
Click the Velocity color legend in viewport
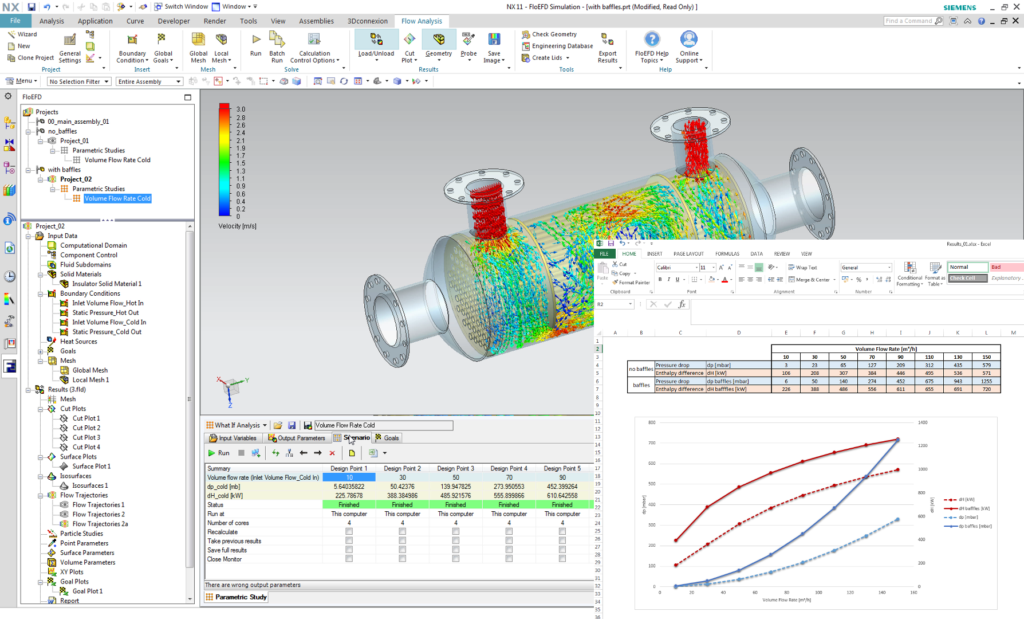(x=222, y=160)
